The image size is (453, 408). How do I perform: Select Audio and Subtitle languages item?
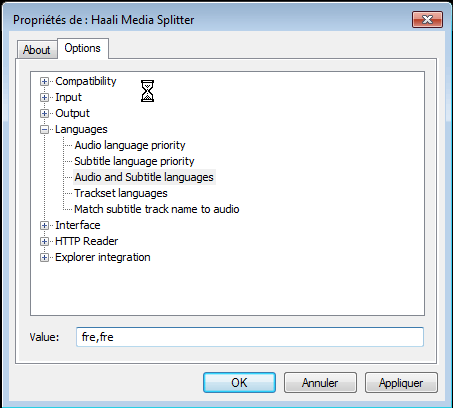(144, 177)
